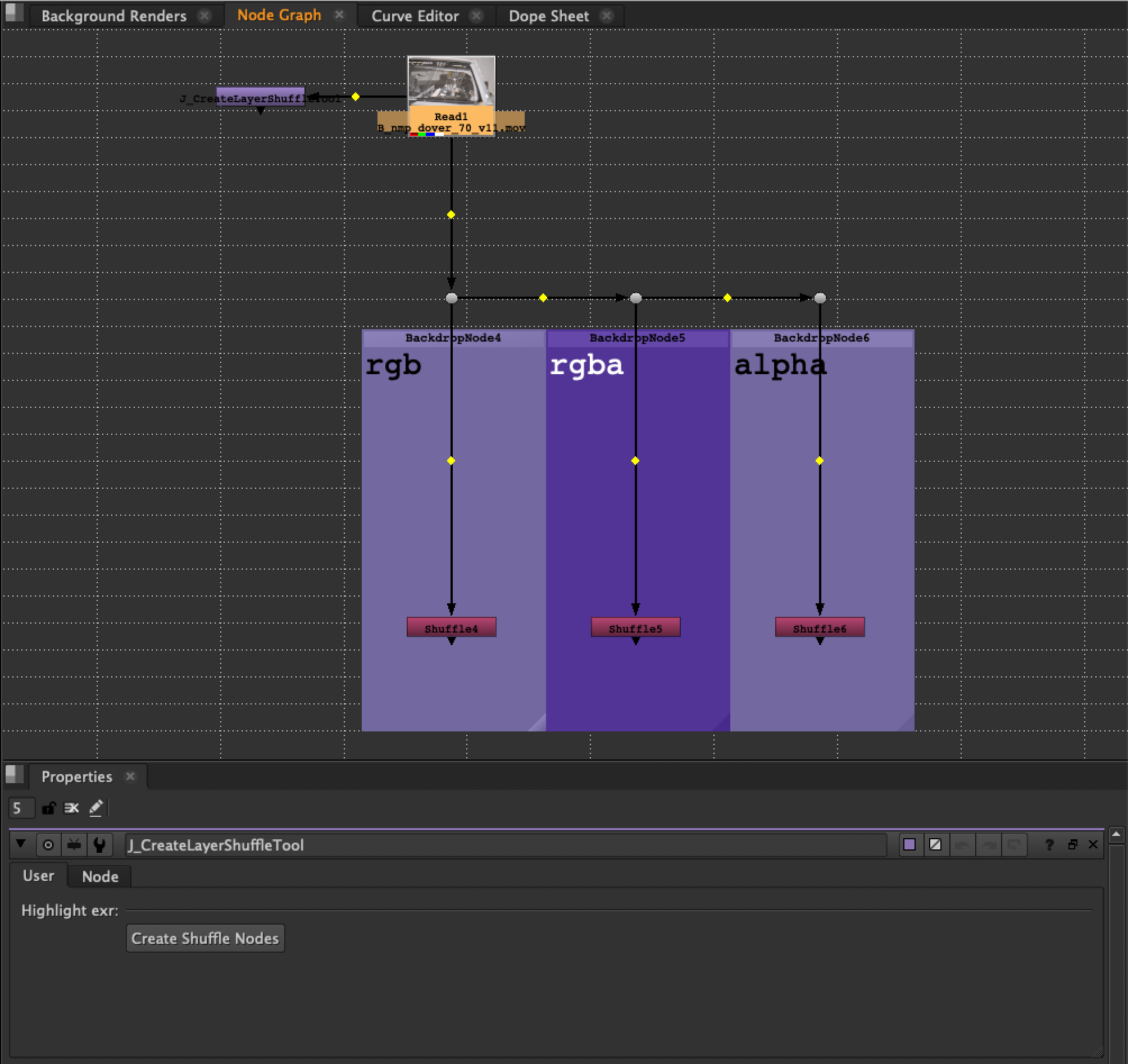The width and height of the screenshot is (1128, 1064).
Task: Click the wrench tools icon
Action: point(99,845)
